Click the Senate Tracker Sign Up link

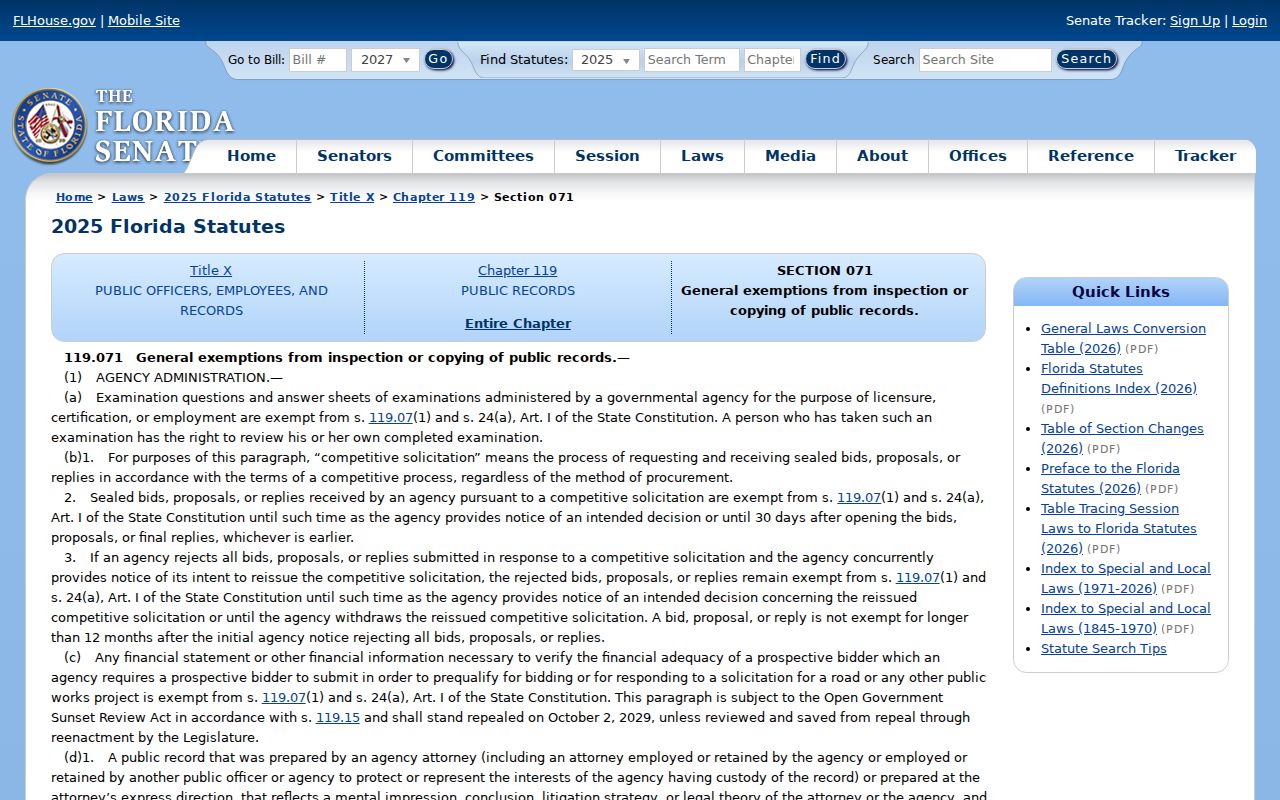[x=1195, y=21]
